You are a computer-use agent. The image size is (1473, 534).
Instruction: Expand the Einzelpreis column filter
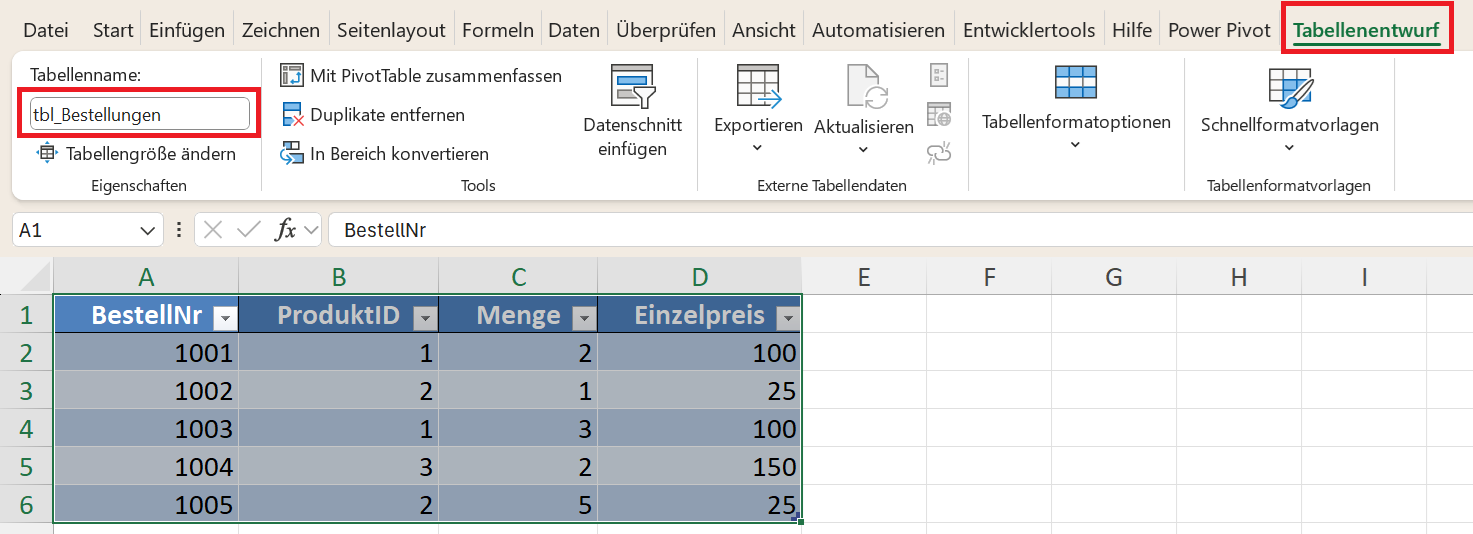[788, 318]
